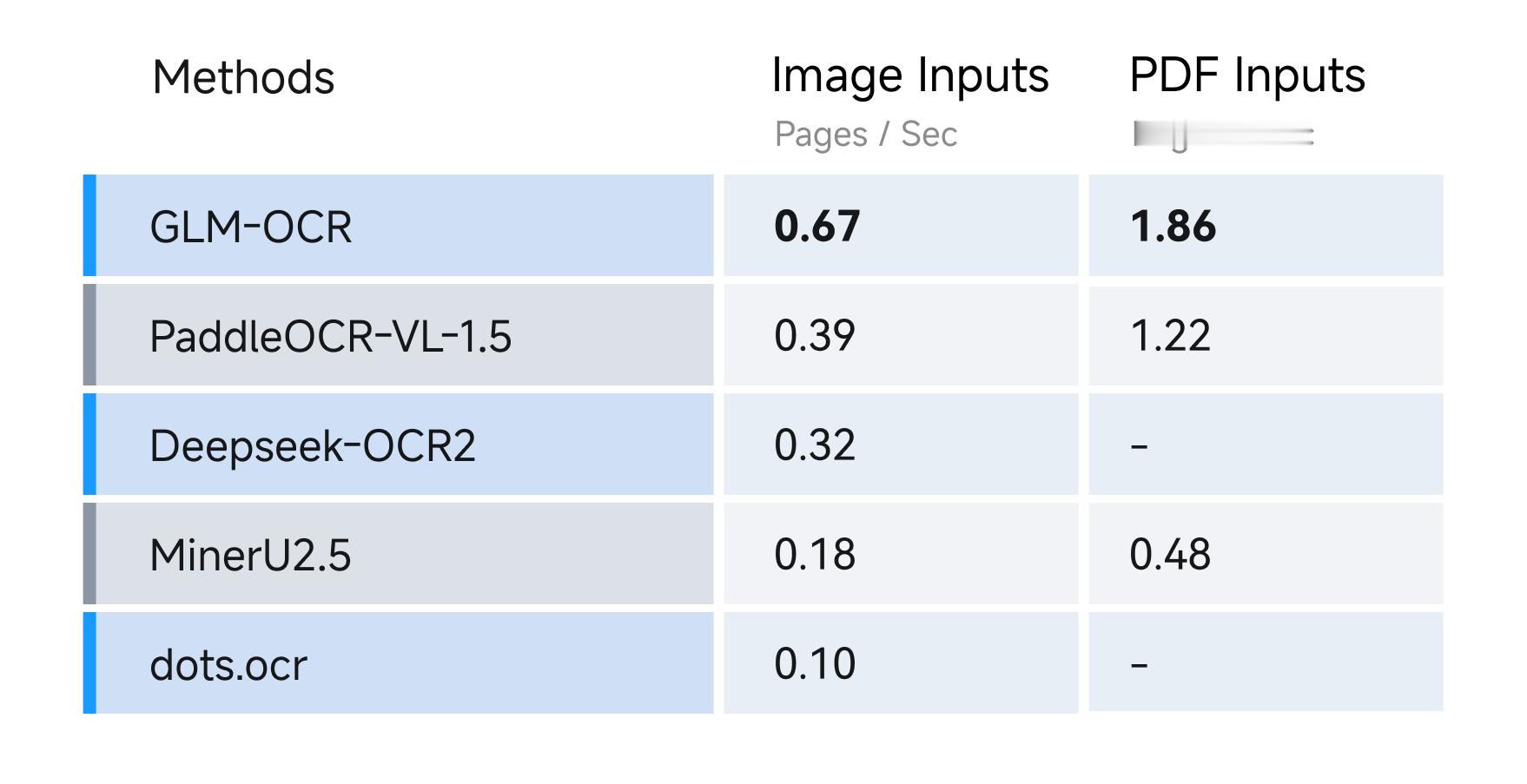Screen dimensions: 1527x784
Task: Click the Pages / Sec subtitle
Action: 866,135
